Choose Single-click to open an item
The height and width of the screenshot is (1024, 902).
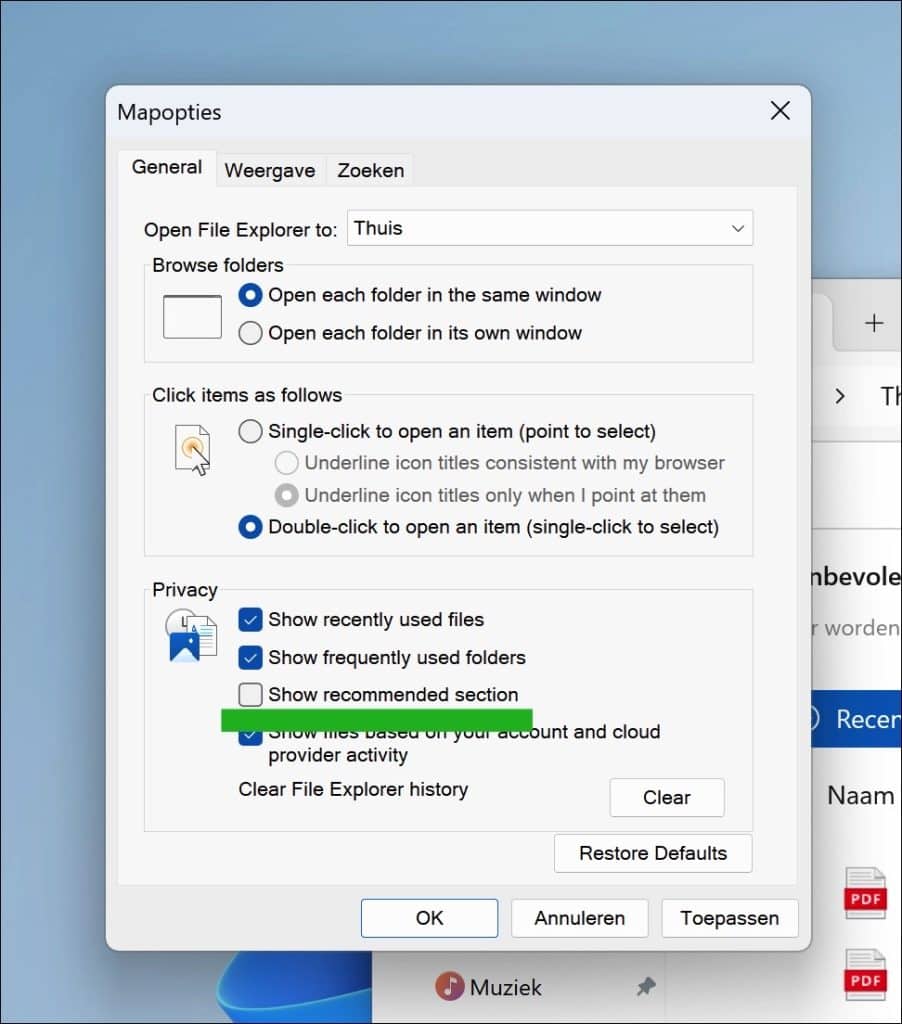tap(251, 432)
